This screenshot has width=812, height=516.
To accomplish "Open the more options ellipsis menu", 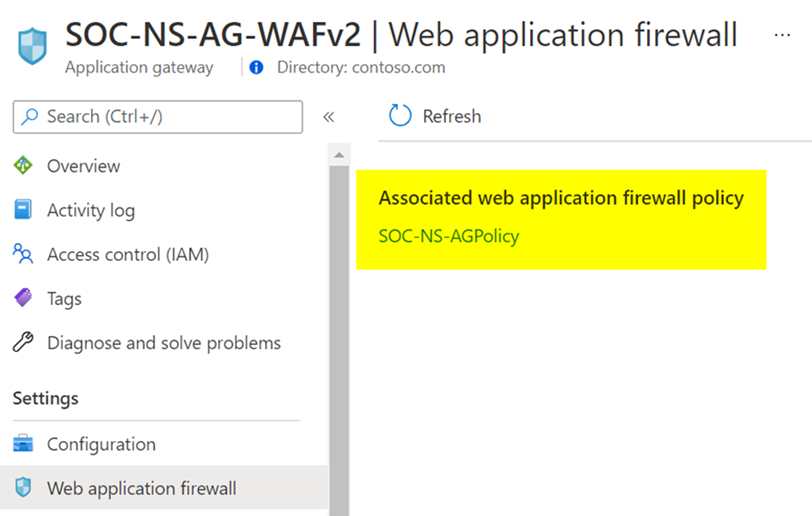I will (x=782, y=35).
